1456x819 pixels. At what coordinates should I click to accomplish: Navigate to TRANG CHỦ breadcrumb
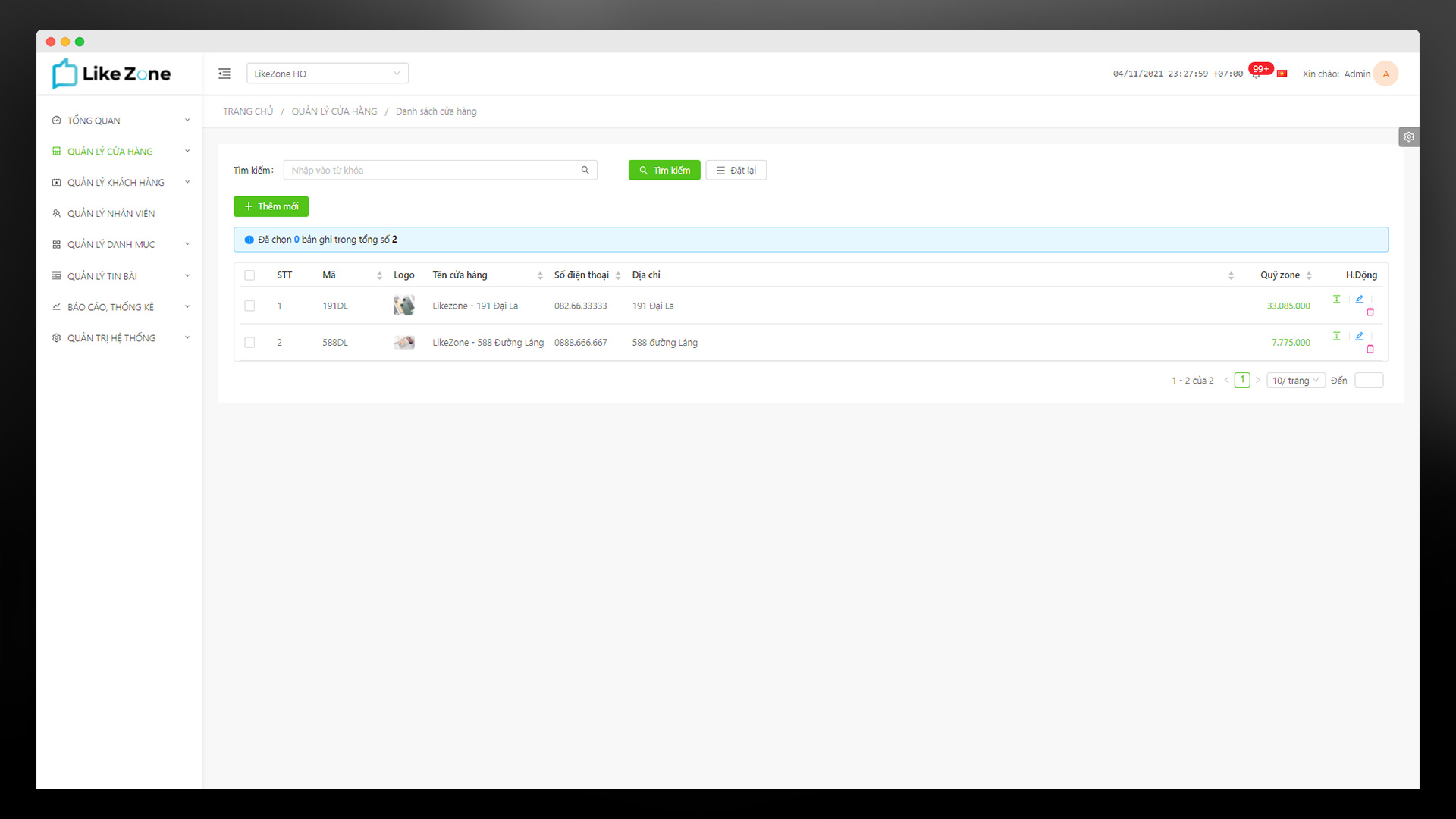click(x=248, y=111)
